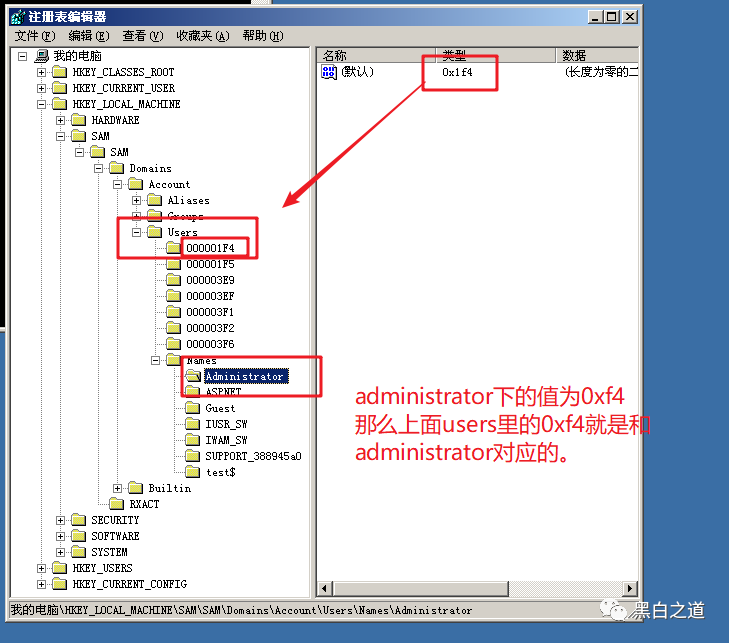
Task: Select the test$ account key
Action: click(220, 472)
